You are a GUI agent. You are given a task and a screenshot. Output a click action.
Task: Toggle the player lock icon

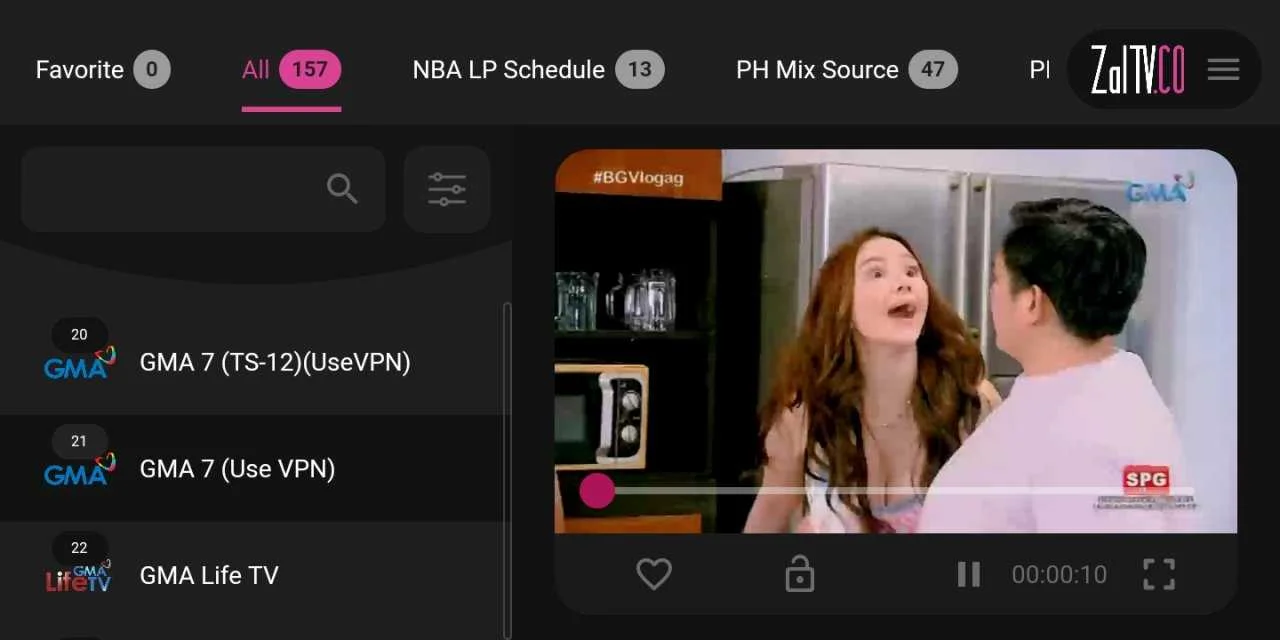click(x=799, y=574)
